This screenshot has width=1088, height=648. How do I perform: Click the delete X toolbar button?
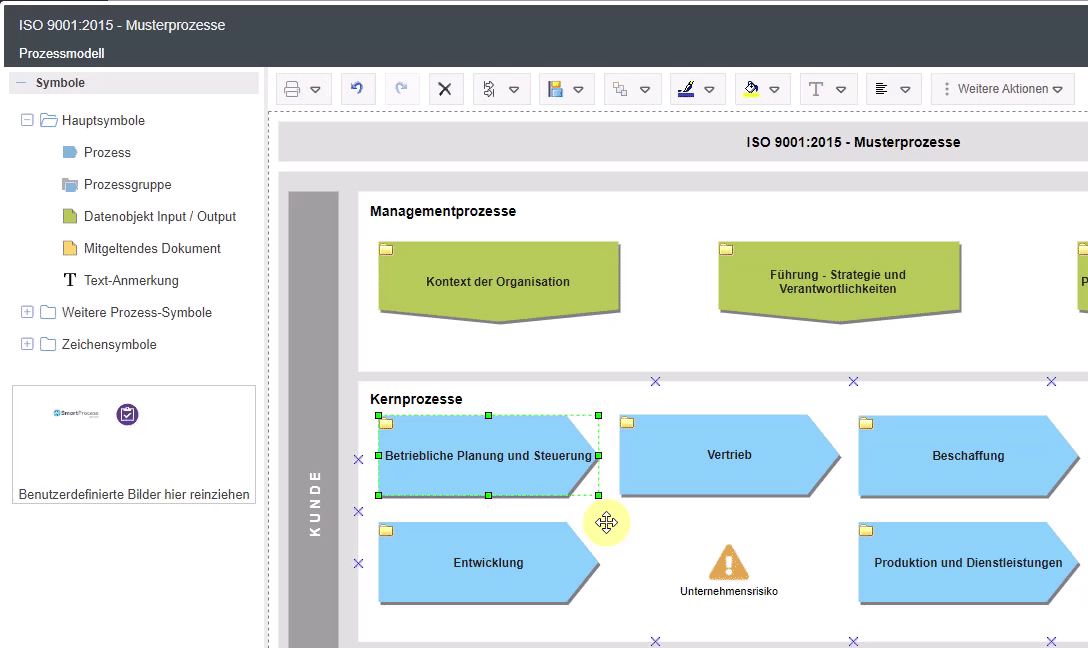(x=445, y=89)
